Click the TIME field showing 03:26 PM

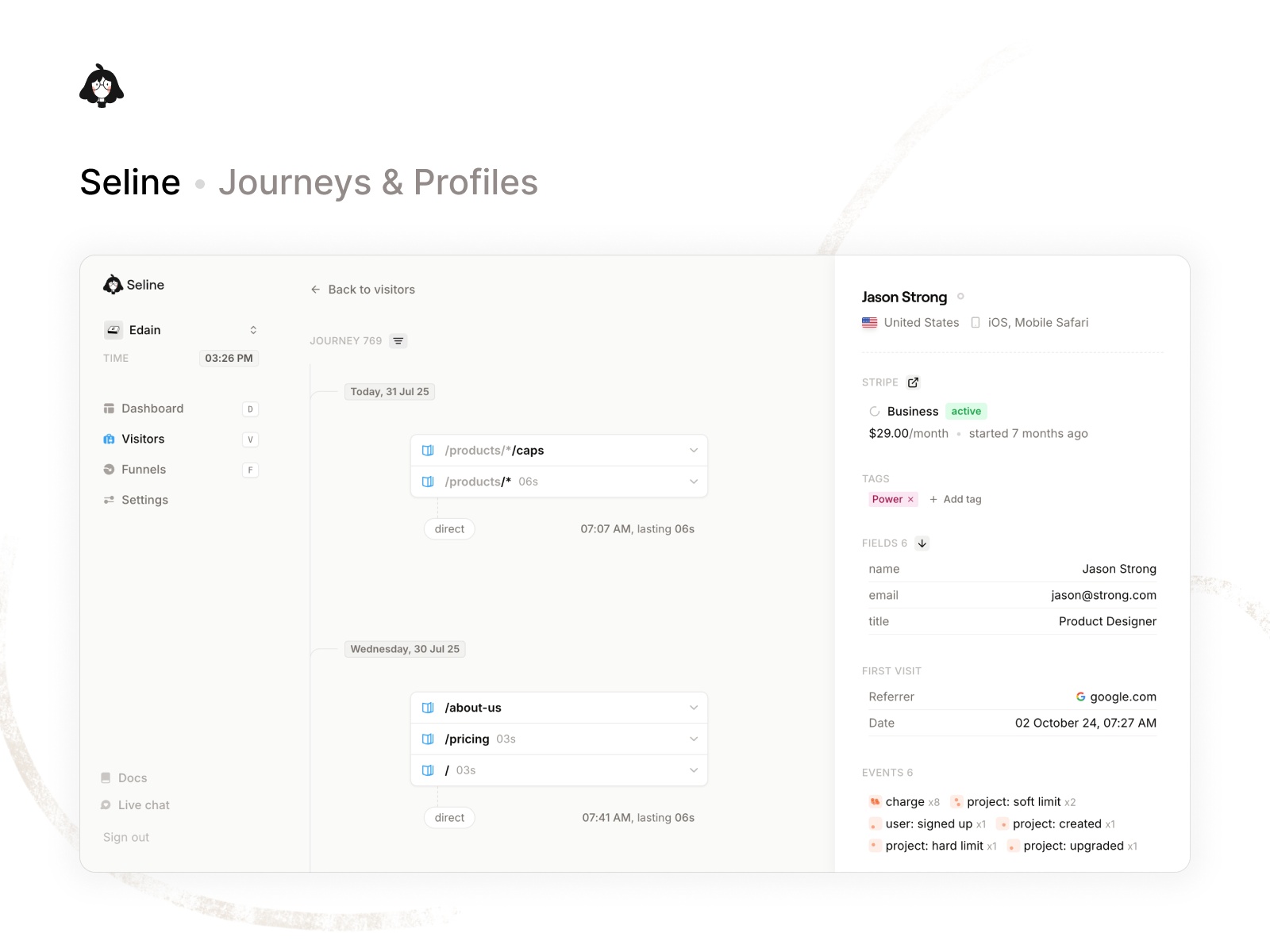click(x=229, y=358)
